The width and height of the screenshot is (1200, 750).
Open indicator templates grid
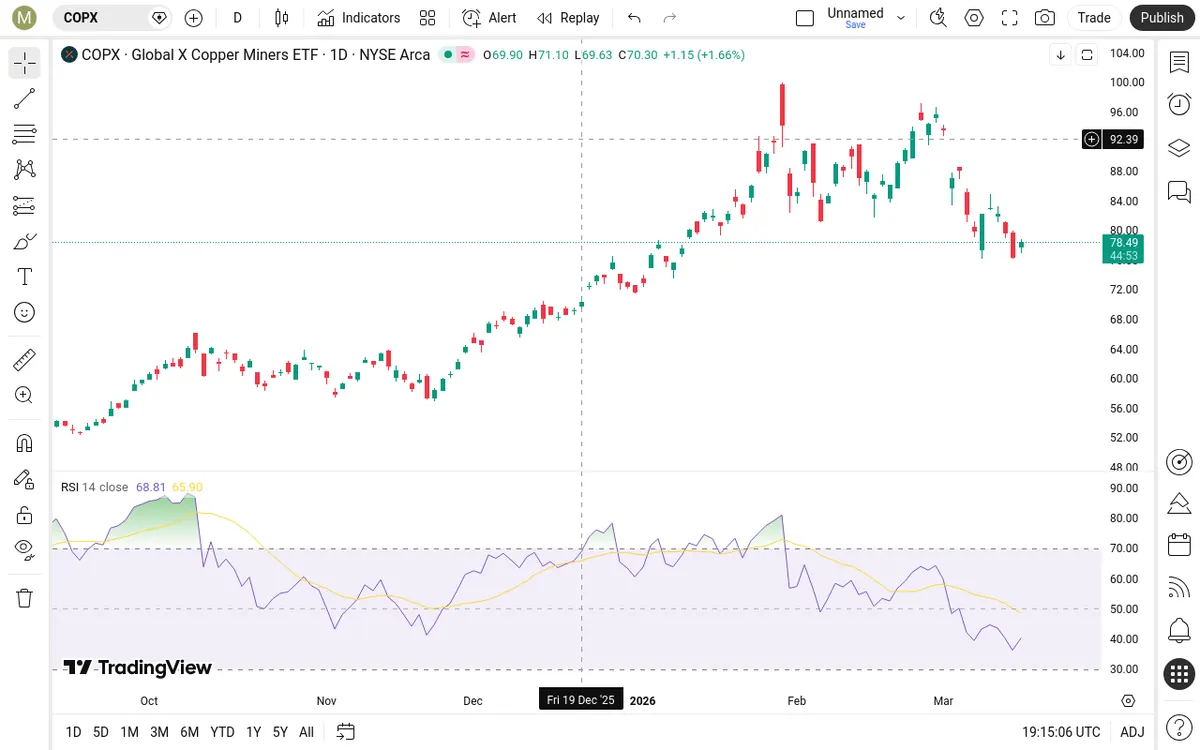(428, 17)
